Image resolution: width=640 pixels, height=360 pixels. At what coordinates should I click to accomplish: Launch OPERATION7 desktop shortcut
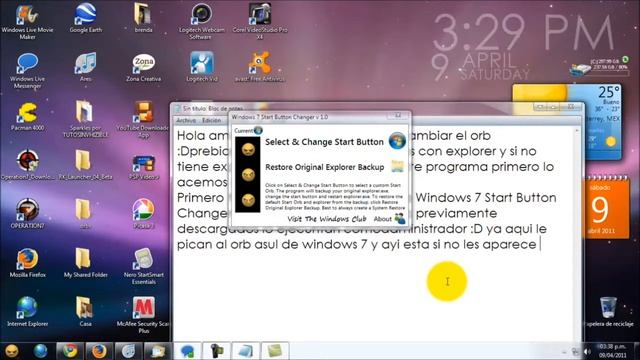(27, 214)
